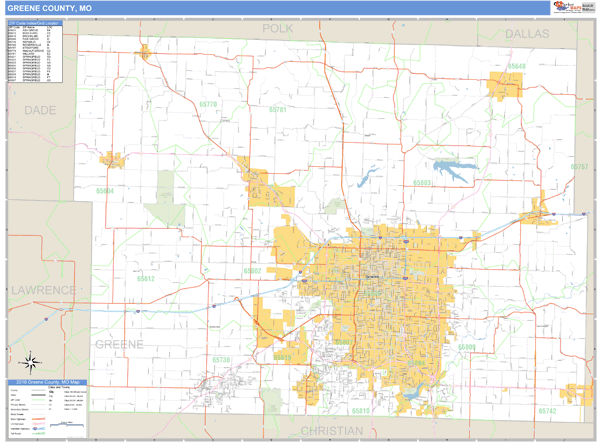Click the MarketMaps logo in header
Image resolution: width=600 pixels, height=442 pixels.
[x=571, y=7]
